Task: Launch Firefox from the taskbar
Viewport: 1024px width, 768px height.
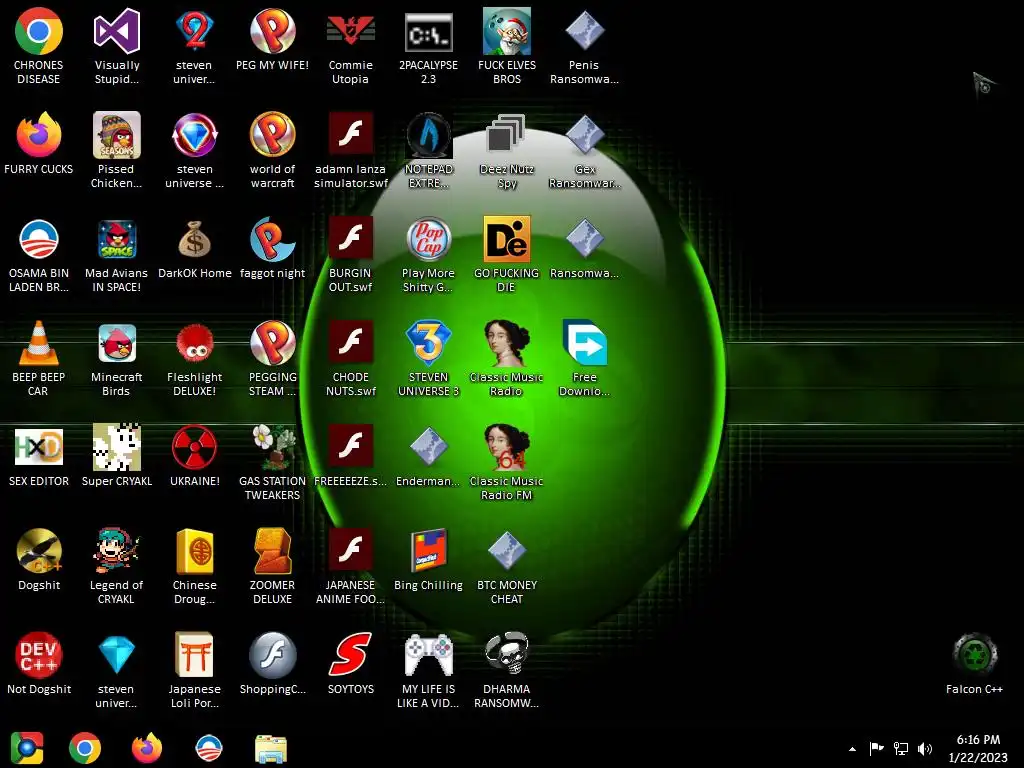Action: coord(147,748)
